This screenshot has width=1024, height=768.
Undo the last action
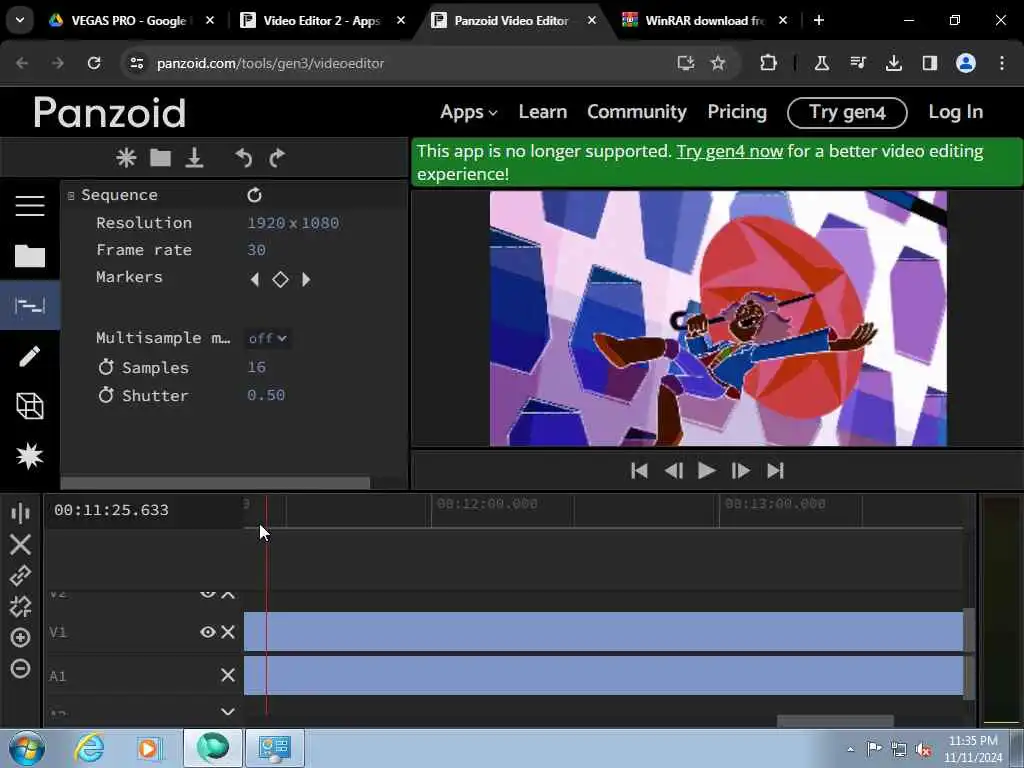(x=244, y=158)
